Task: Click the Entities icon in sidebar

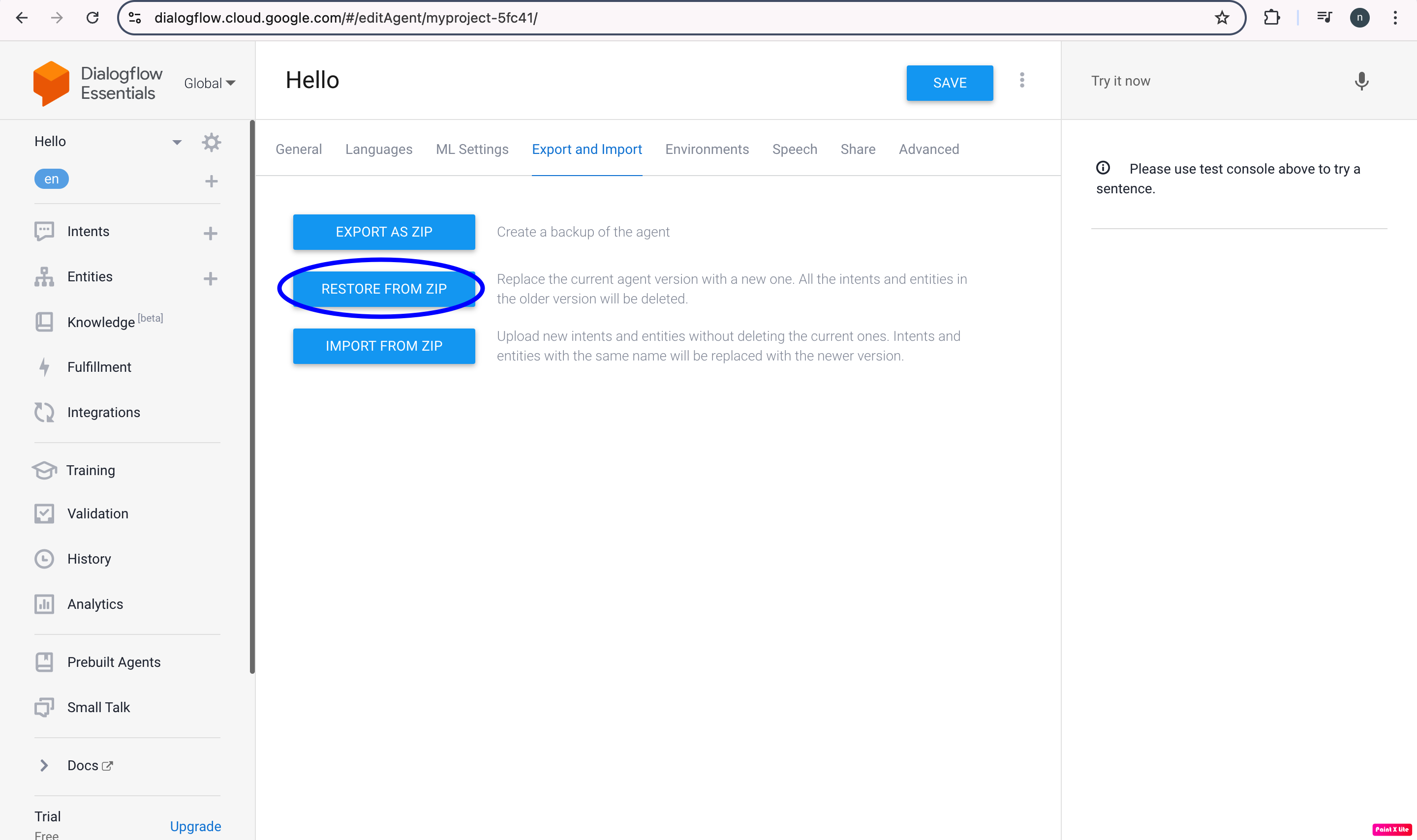Action: click(x=45, y=277)
